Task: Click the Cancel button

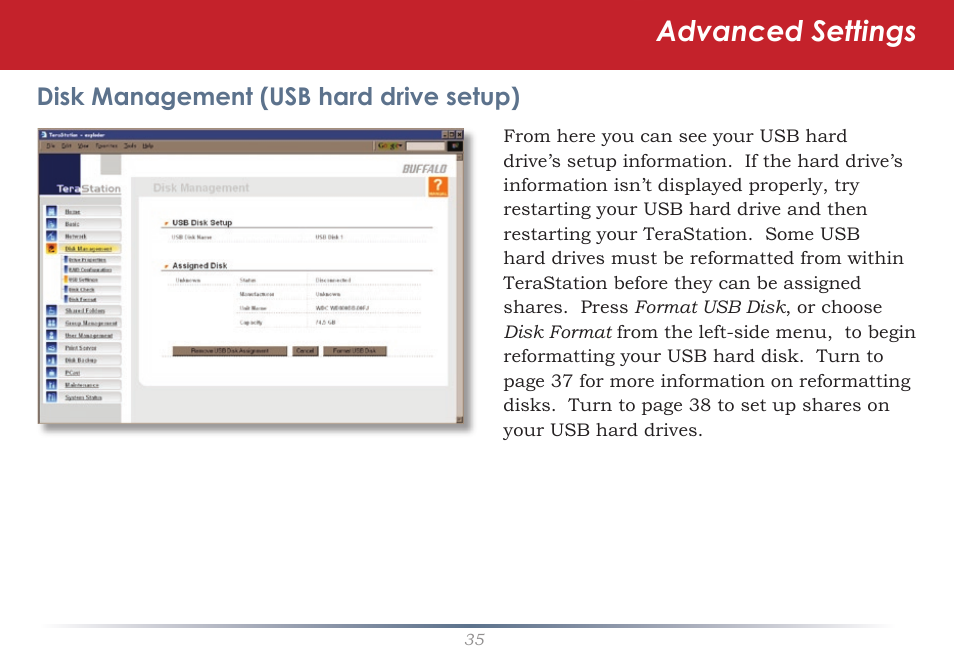Action: [305, 351]
